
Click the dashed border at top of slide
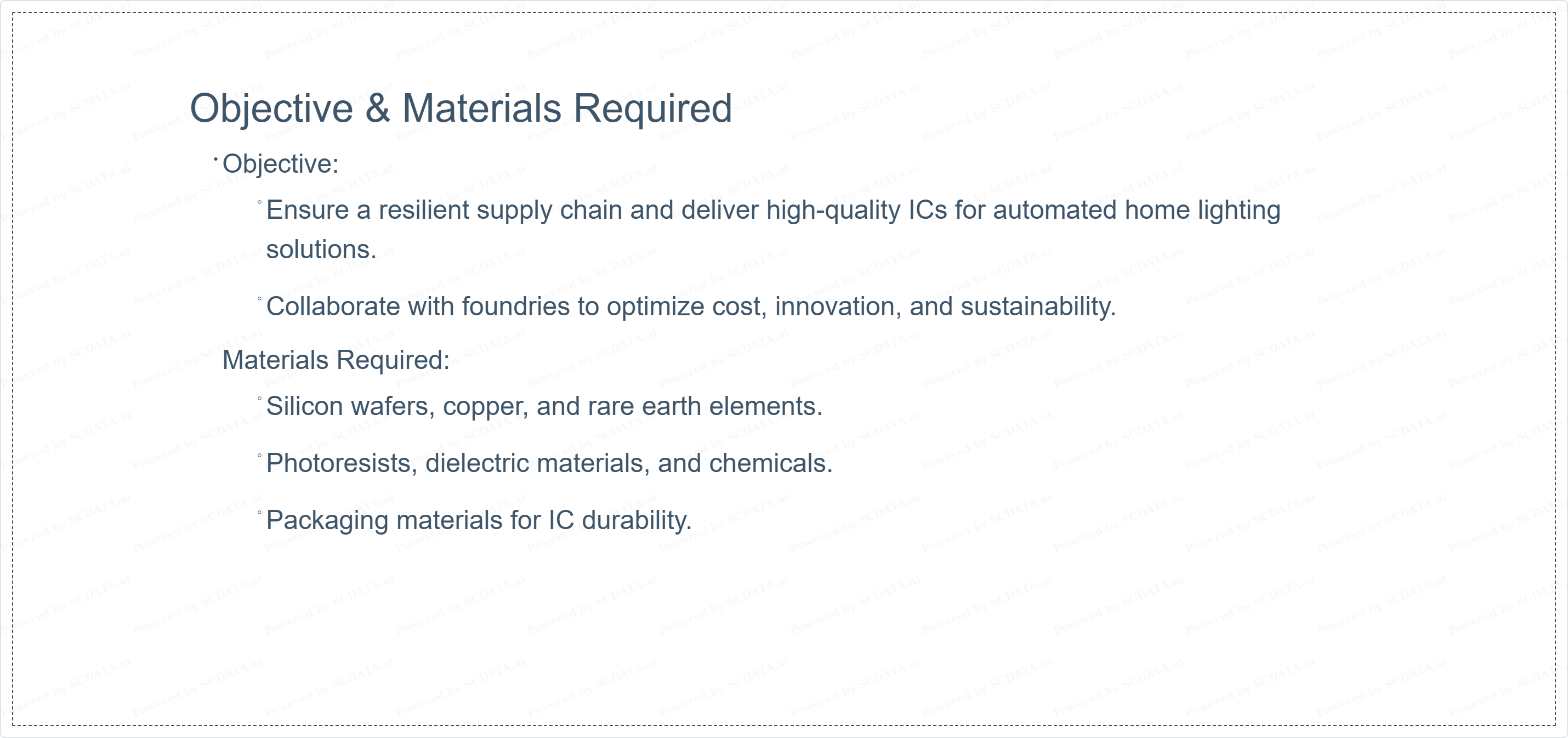[784, 13]
